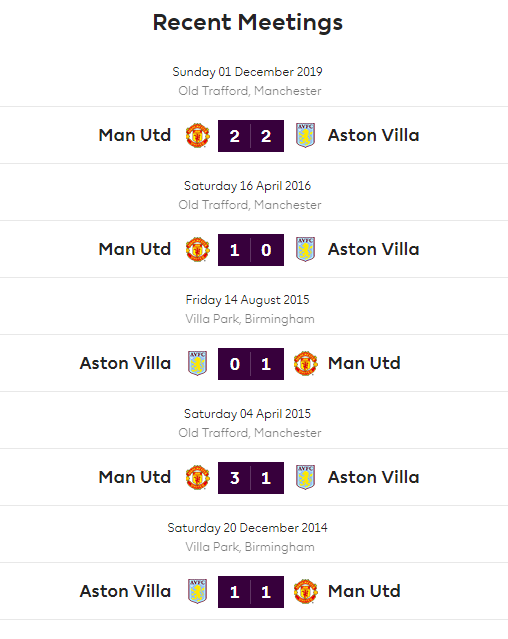
Task: Click Man Utd crest in April 2016 match
Action: tap(198, 250)
